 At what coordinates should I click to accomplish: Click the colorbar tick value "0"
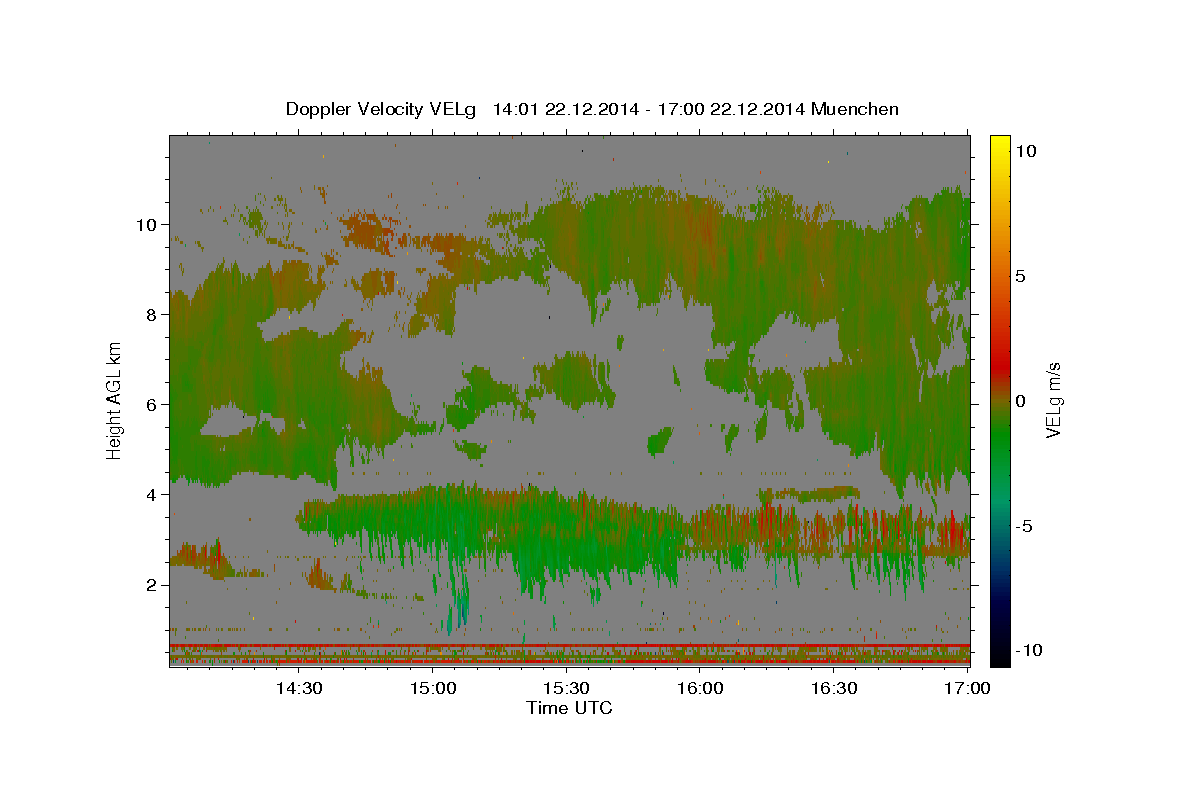(x=1021, y=401)
